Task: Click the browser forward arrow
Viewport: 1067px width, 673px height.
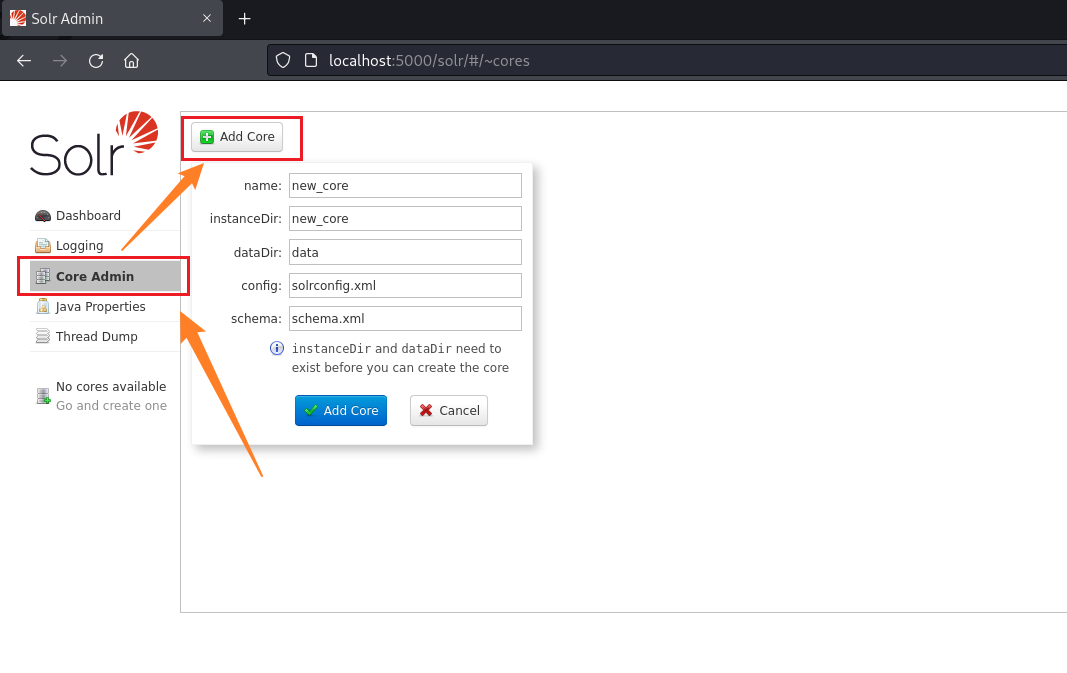Action: [60, 61]
